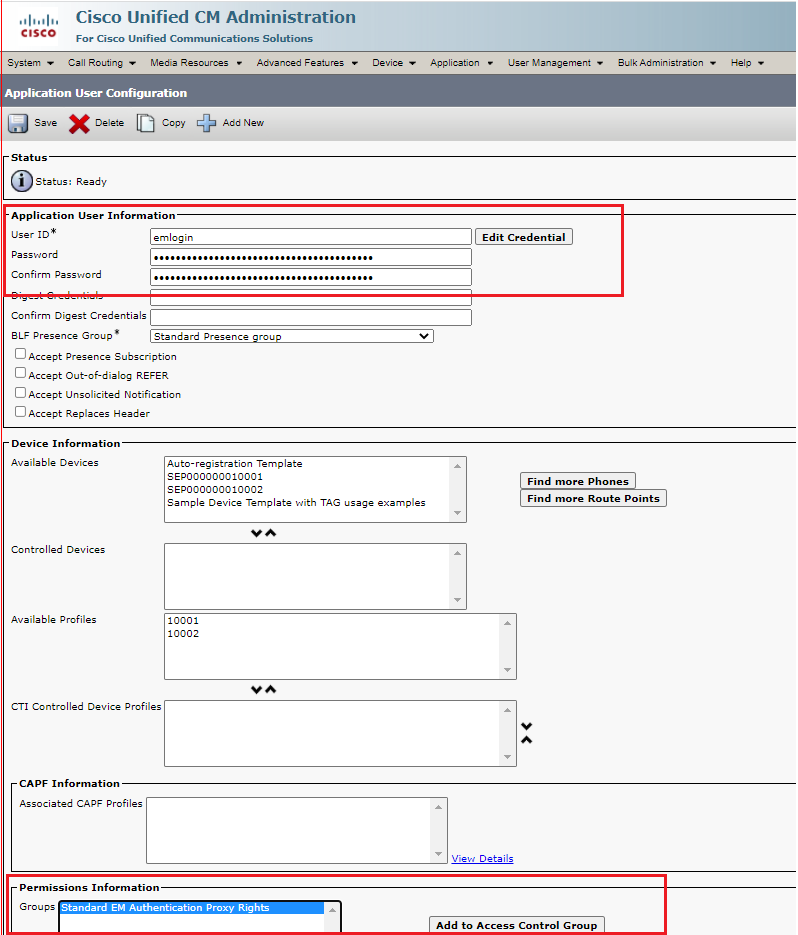Open the System menu
Image resolution: width=798 pixels, height=935 pixels.
[x=30, y=63]
